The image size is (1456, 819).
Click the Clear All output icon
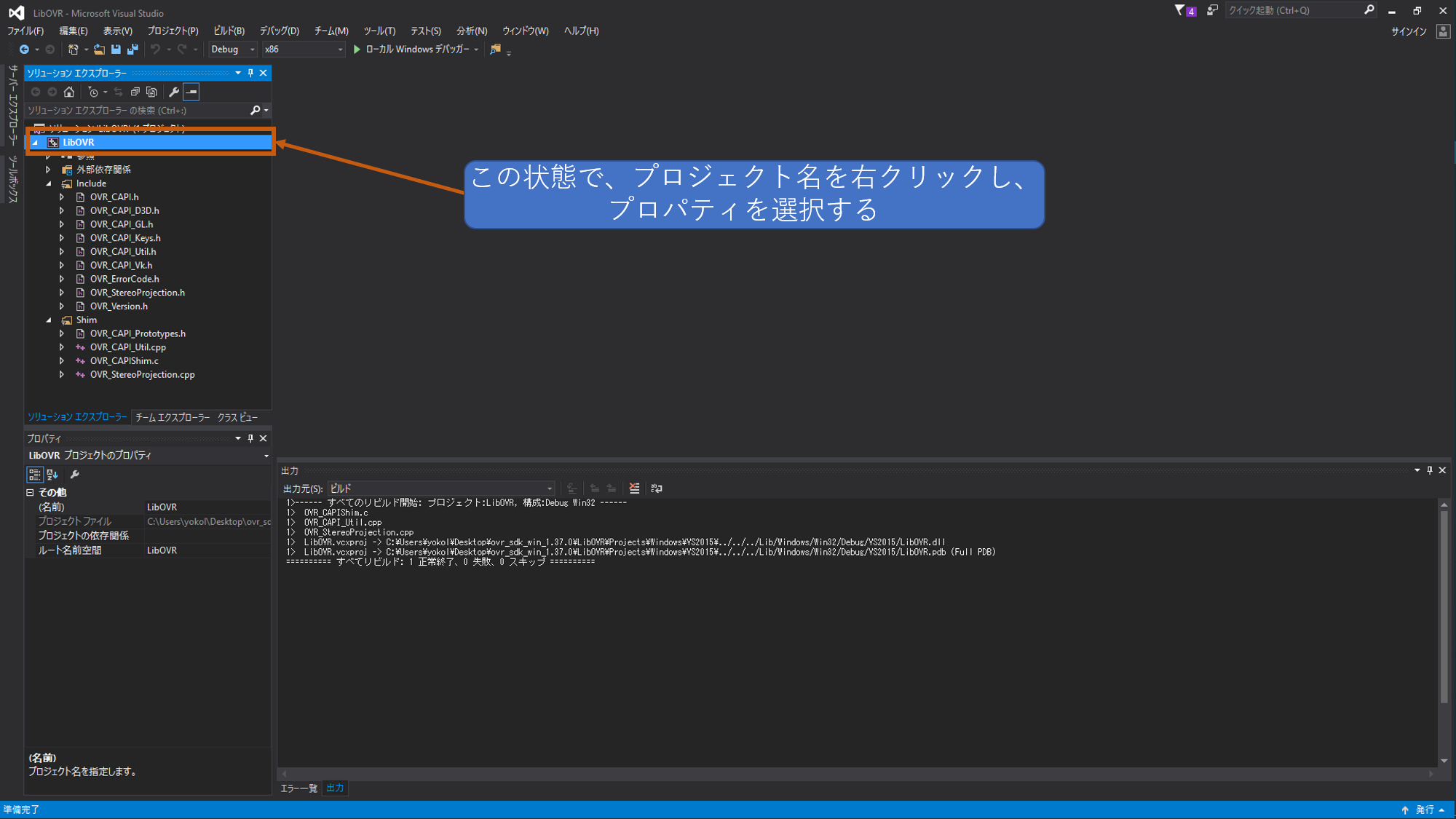(x=634, y=488)
